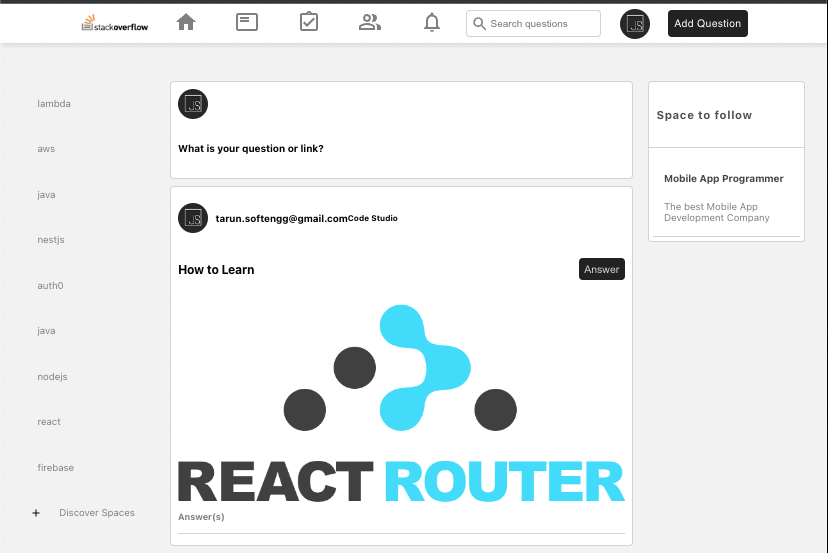Click the Search questions field

pos(533,24)
